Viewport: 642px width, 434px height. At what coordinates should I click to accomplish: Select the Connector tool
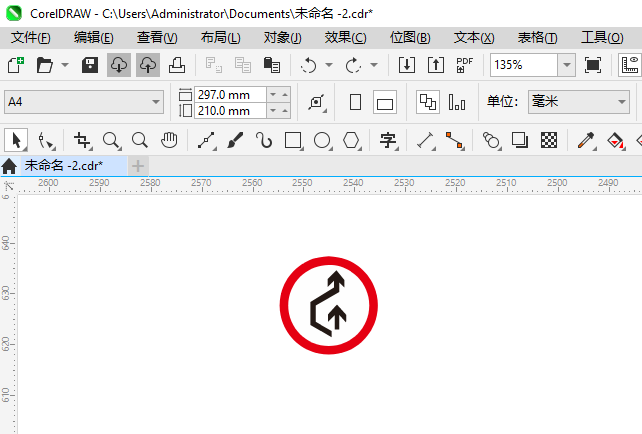coord(454,141)
